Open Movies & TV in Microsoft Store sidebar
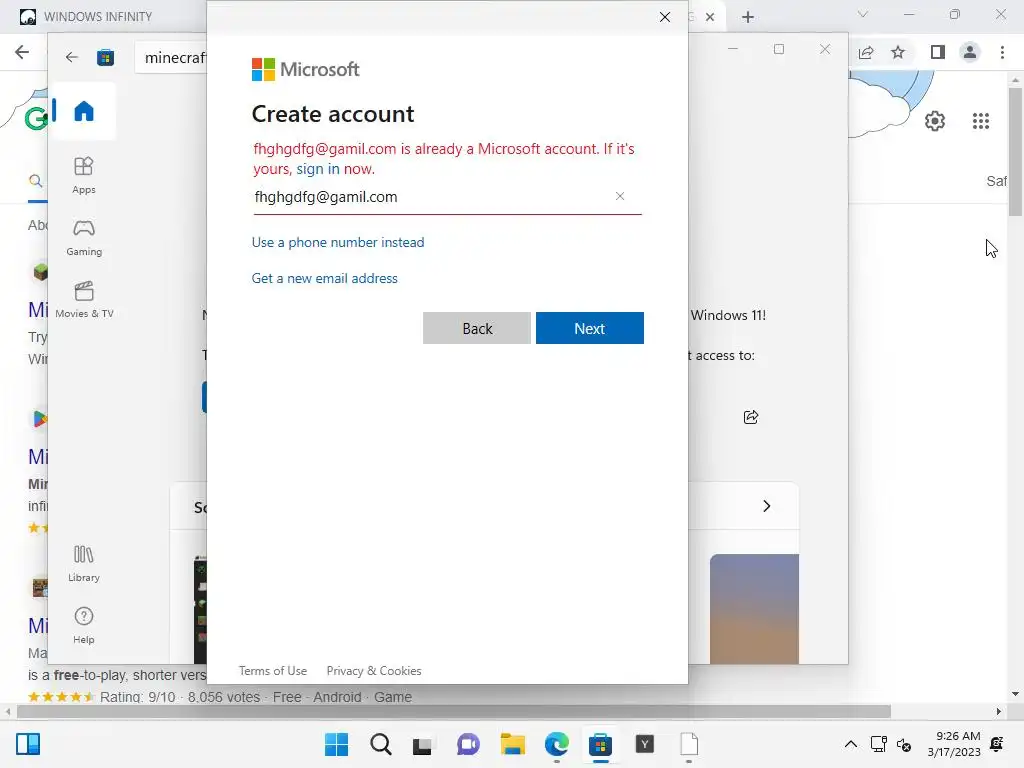This screenshot has height=768, width=1024. (84, 299)
